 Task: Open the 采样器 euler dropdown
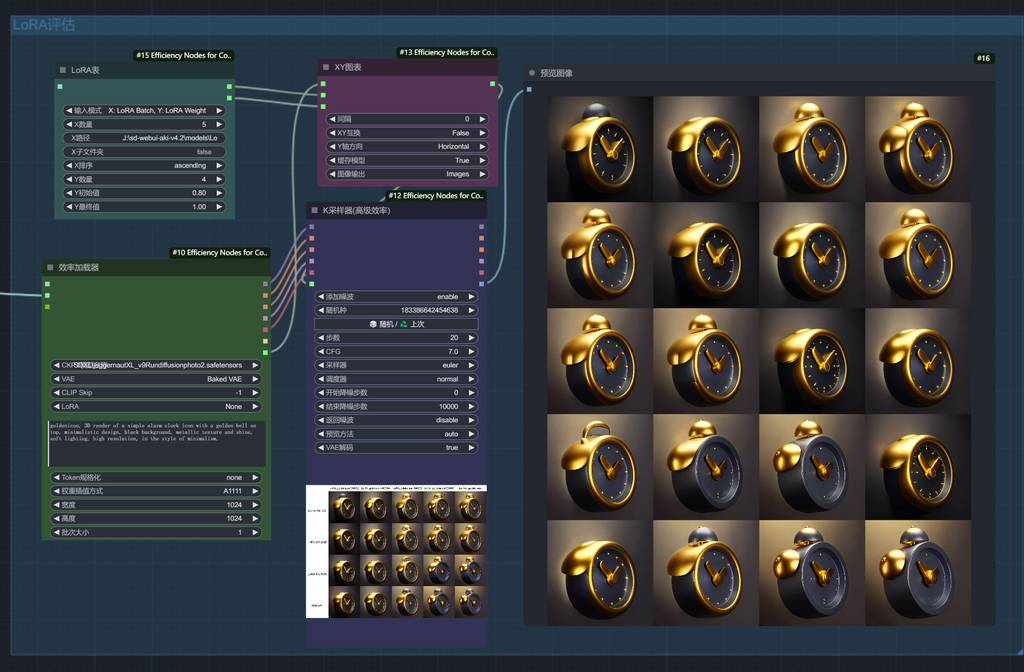pyautogui.click(x=396, y=365)
